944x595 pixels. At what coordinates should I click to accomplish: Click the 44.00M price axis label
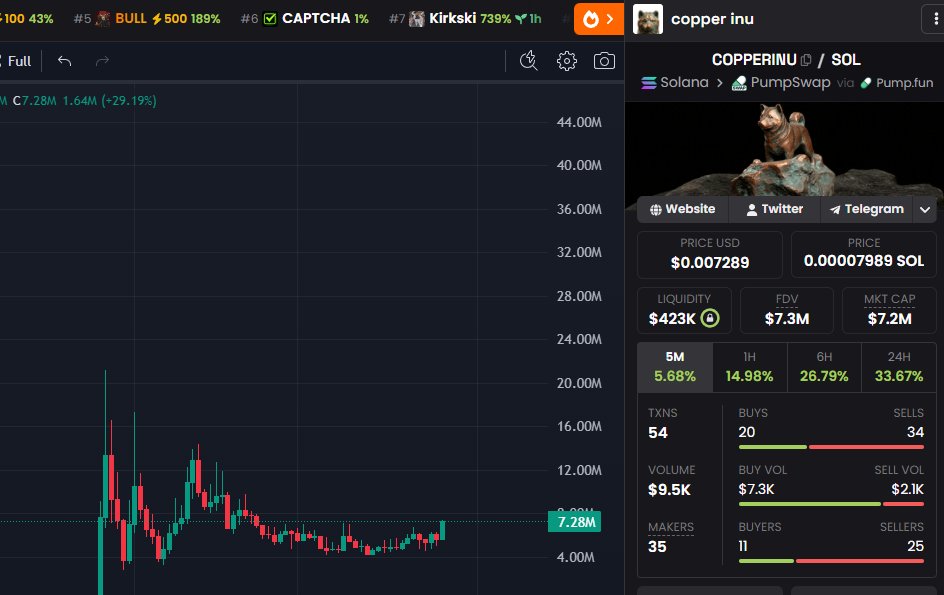pyautogui.click(x=579, y=122)
